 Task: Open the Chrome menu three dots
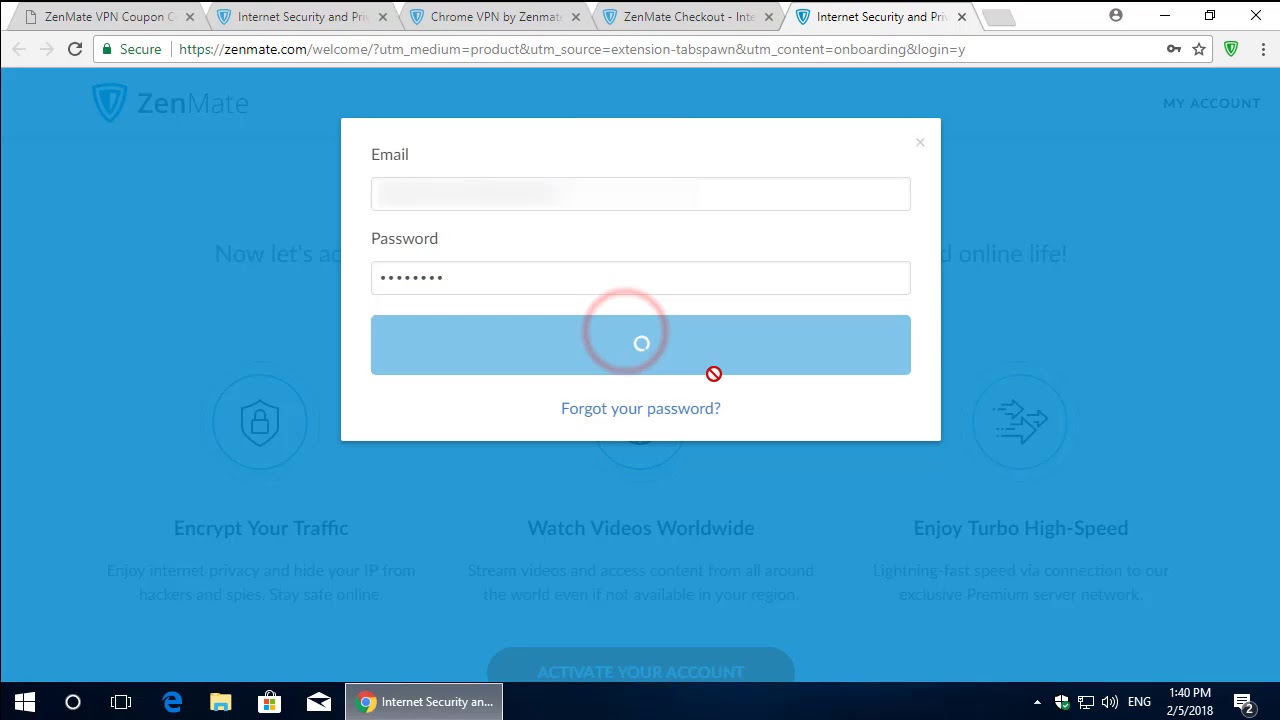1262,49
